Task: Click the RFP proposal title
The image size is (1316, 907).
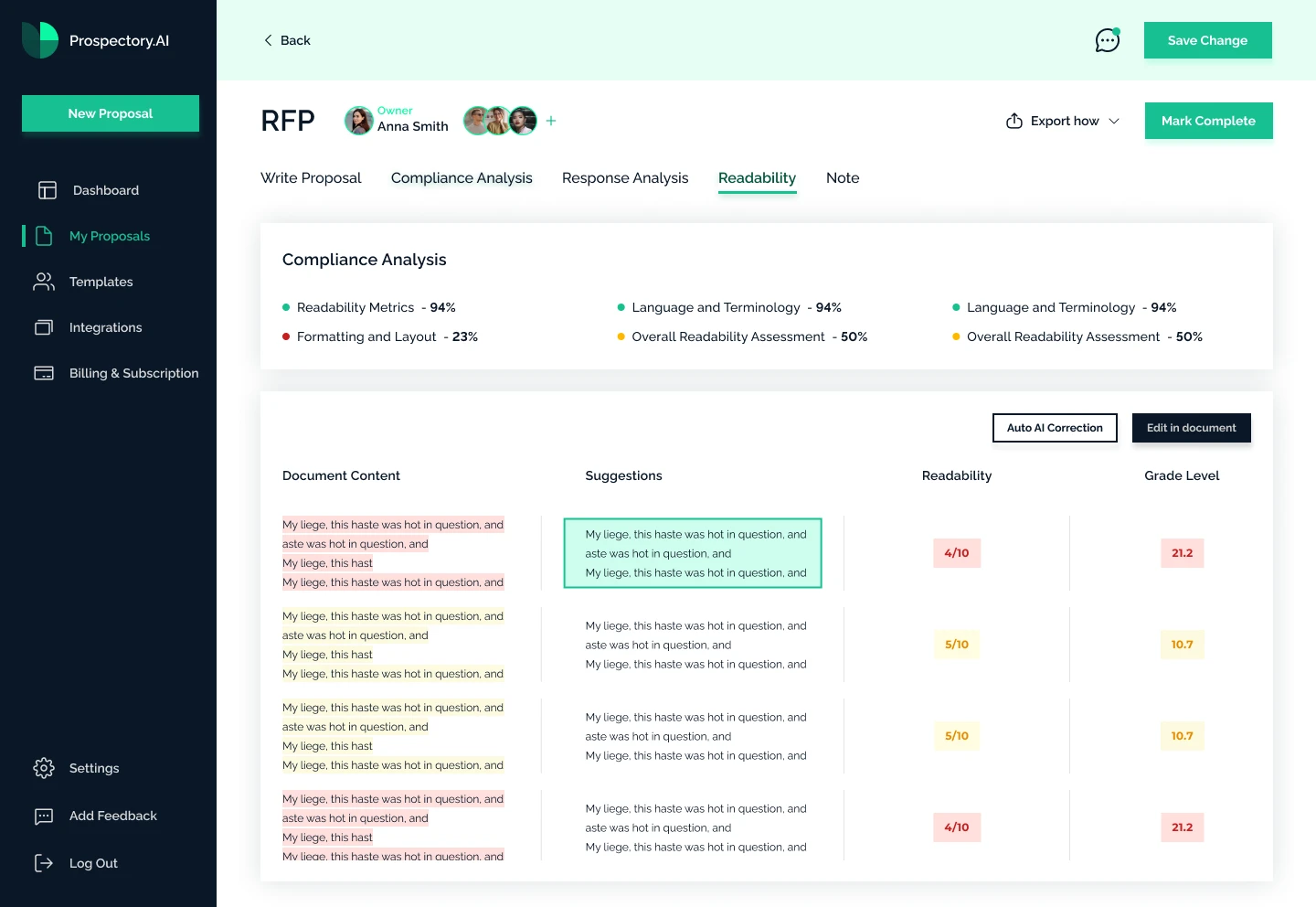Action: (288, 121)
